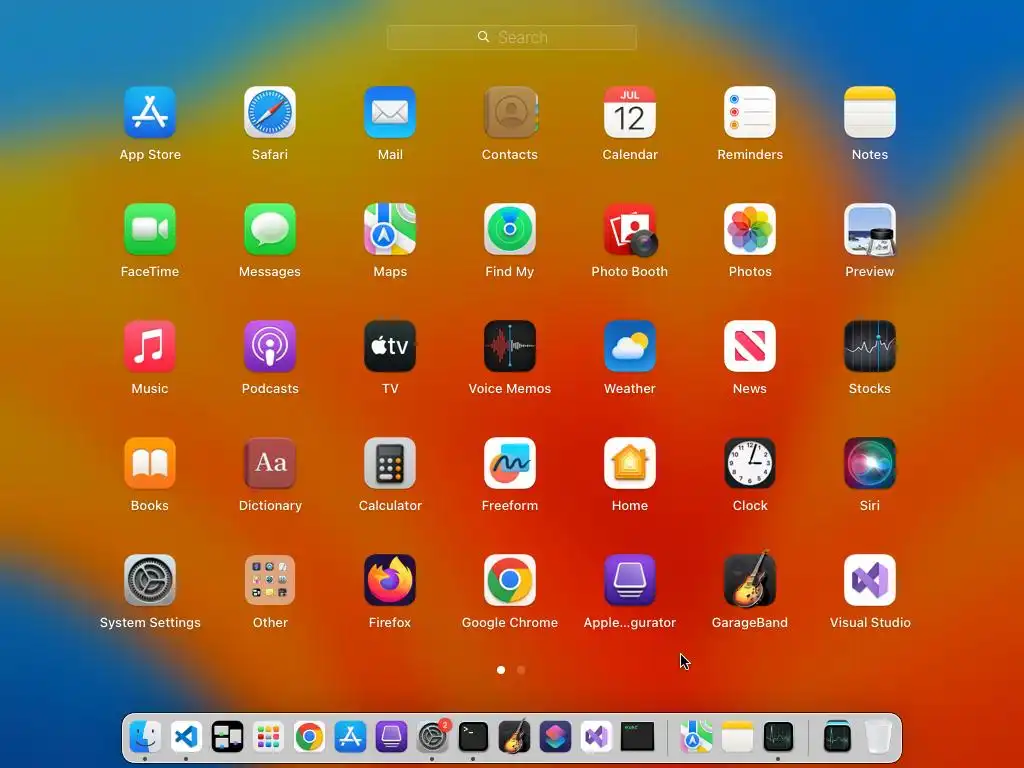Launch FaceTime
1024x768 pixels.
click(150, 229)
